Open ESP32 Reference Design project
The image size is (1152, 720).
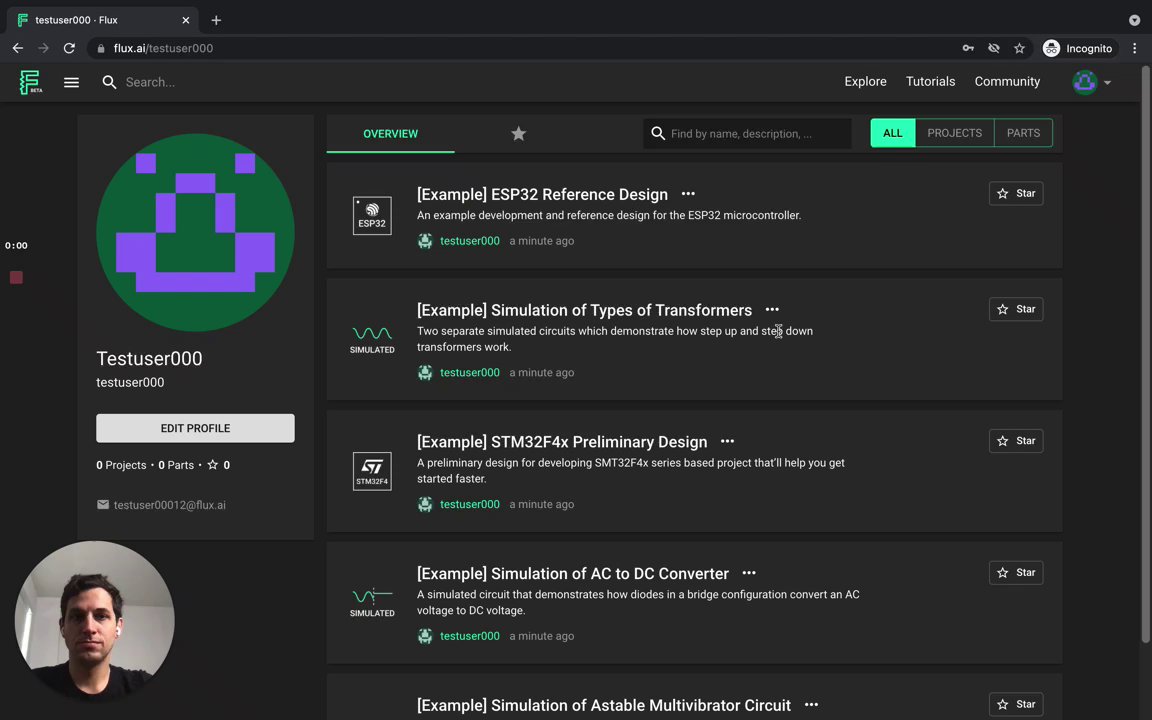coord(542,194)
